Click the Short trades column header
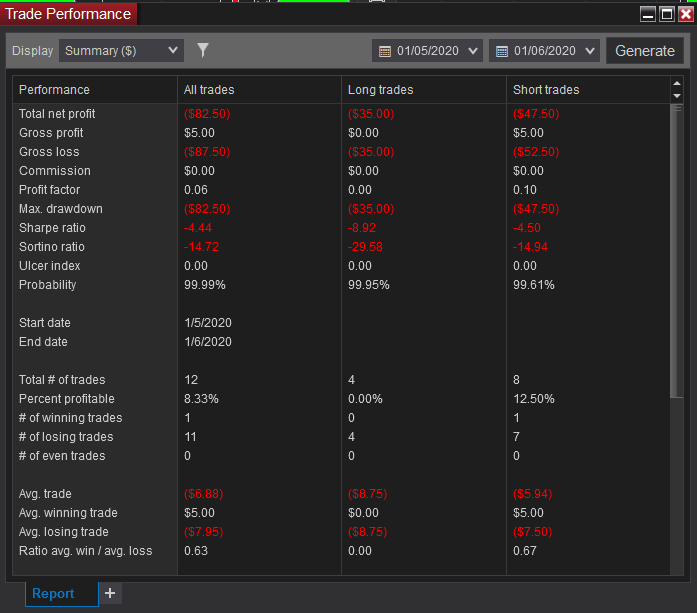 (588, 90)
